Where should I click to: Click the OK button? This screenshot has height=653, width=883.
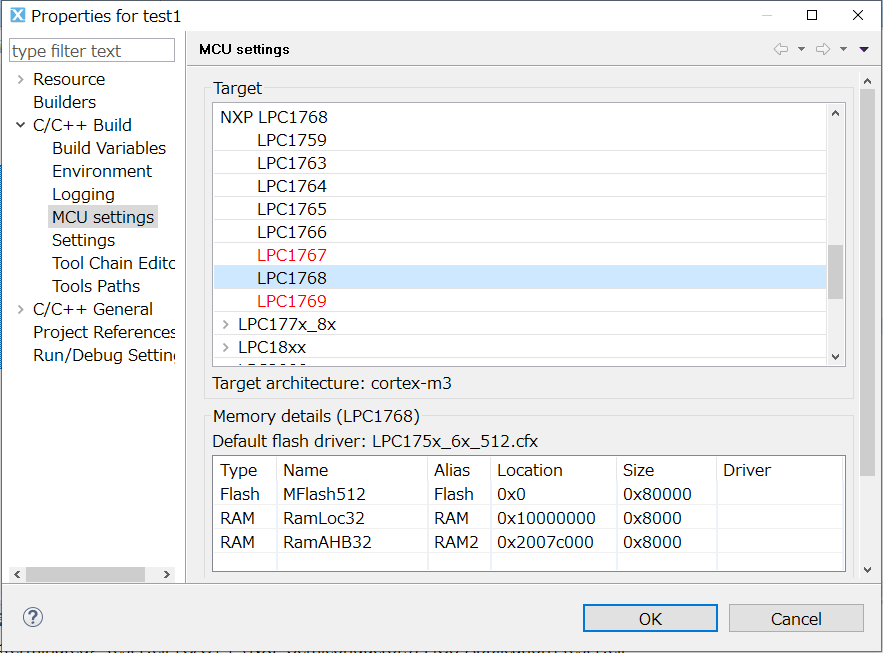coord(650,619)
